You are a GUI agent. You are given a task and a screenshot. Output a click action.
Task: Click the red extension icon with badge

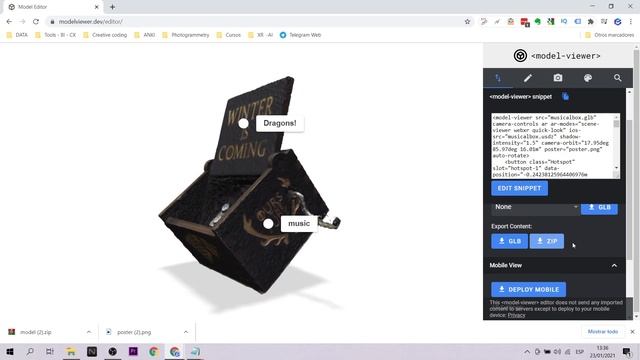pos(525,22)
